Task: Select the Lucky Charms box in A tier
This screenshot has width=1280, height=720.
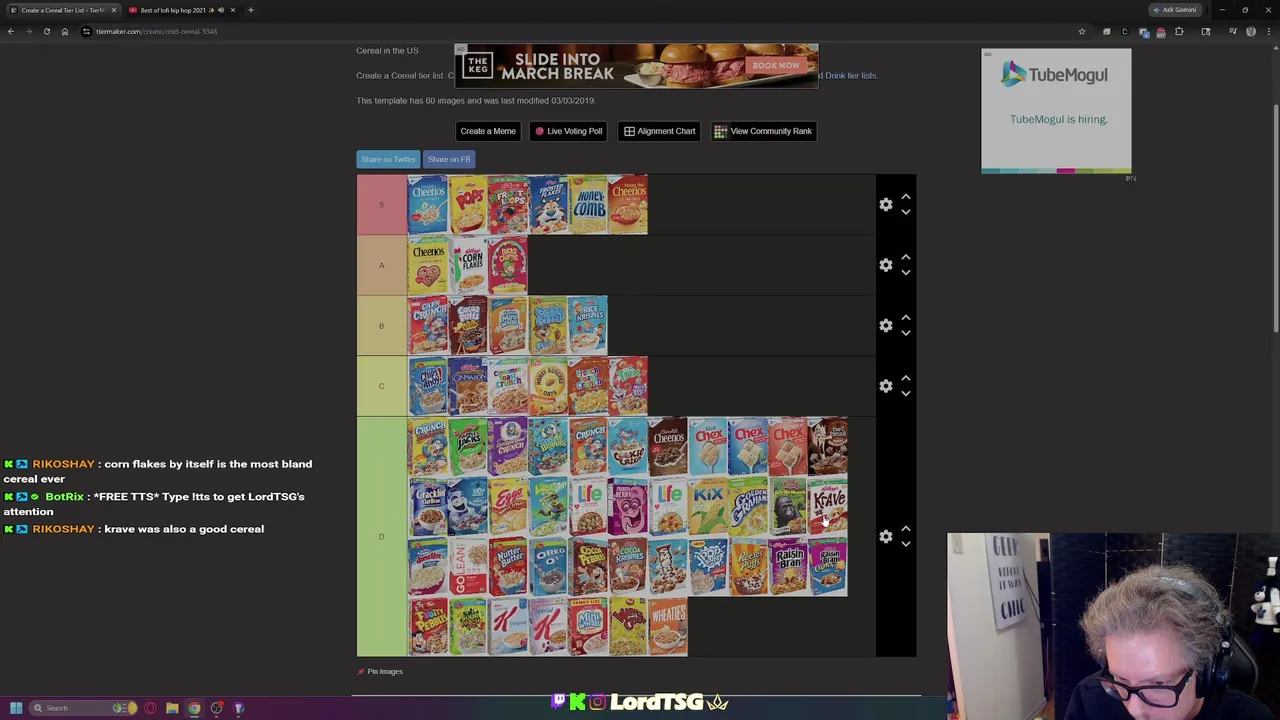Action: point(507,265)
